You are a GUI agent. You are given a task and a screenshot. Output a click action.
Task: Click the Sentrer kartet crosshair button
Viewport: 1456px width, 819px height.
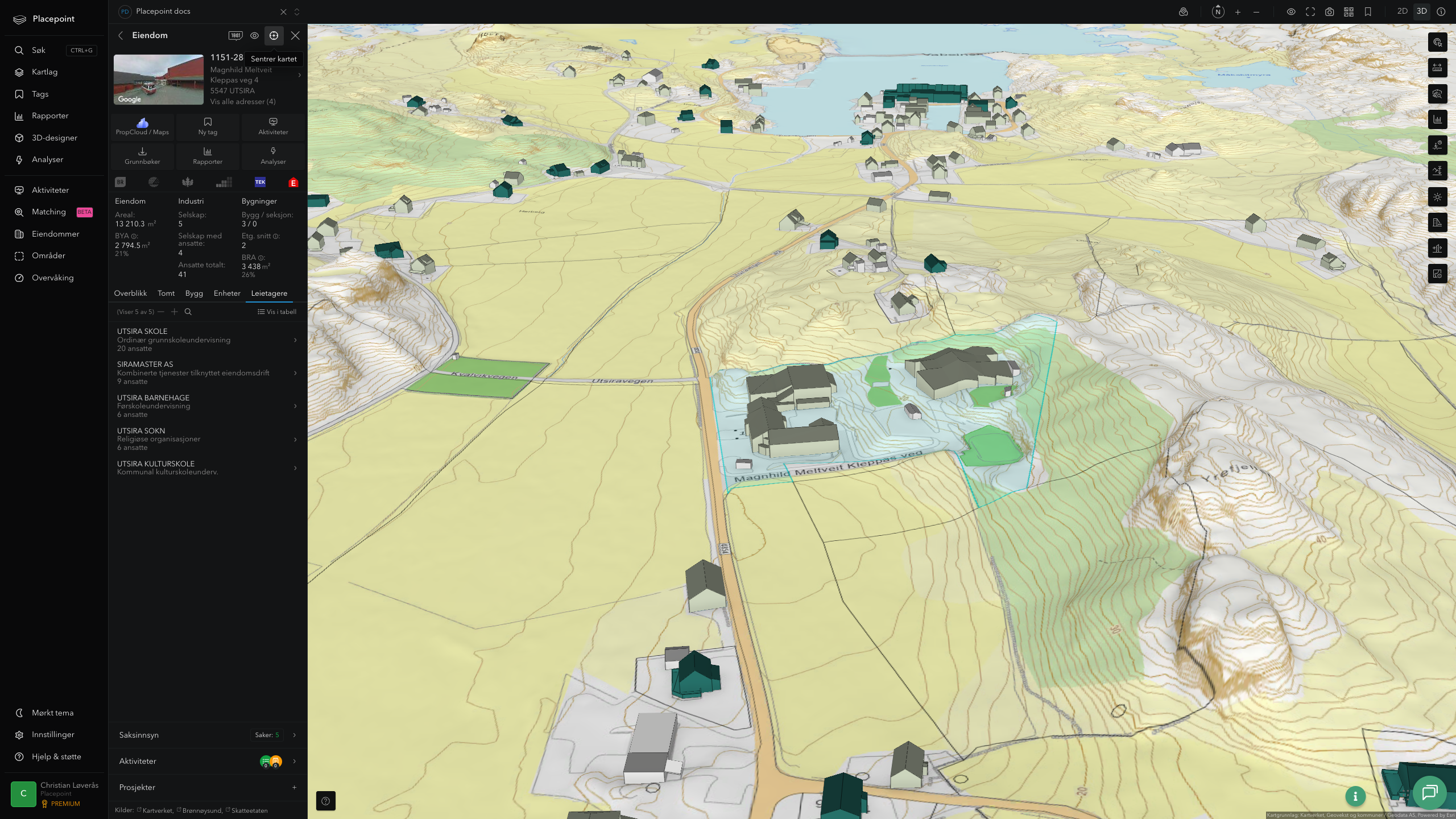(274, 35)
